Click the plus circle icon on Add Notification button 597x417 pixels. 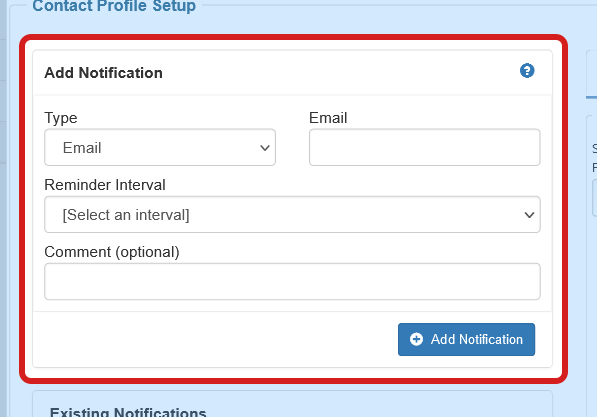click(416, 339)
